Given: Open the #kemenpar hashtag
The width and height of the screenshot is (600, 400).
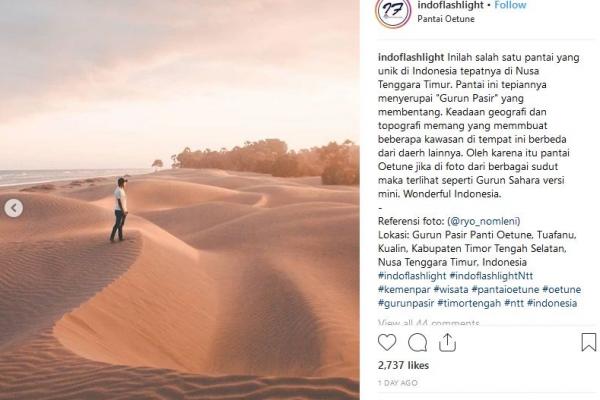Looking at the screenshot, I should click(x=404, y=290).
